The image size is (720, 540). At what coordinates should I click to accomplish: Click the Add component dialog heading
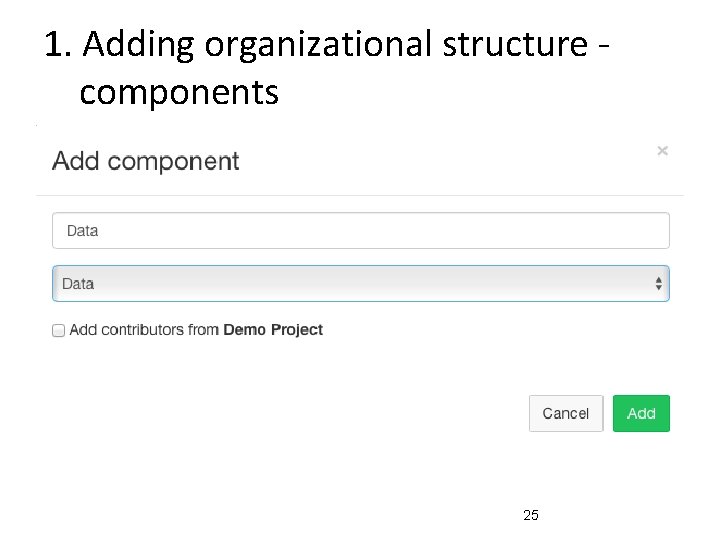pos(146,161)
